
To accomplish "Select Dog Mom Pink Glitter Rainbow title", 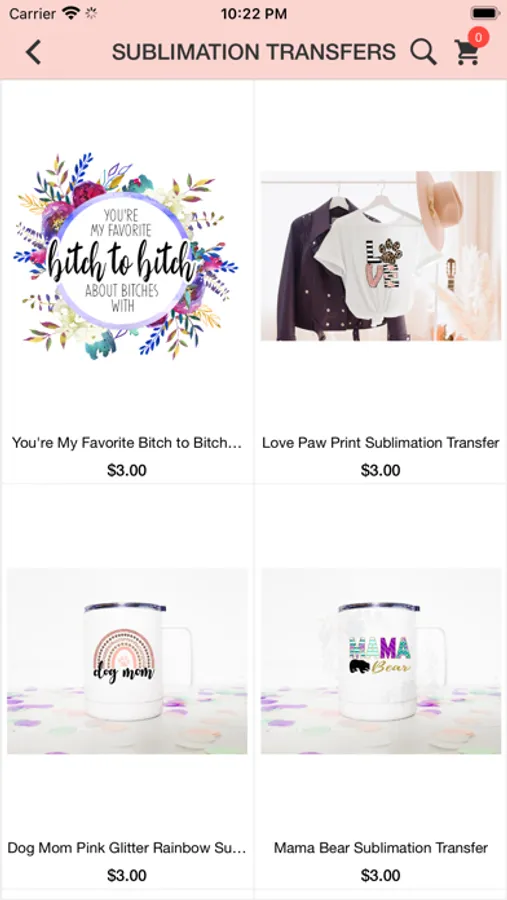I will tap(127, 848).
